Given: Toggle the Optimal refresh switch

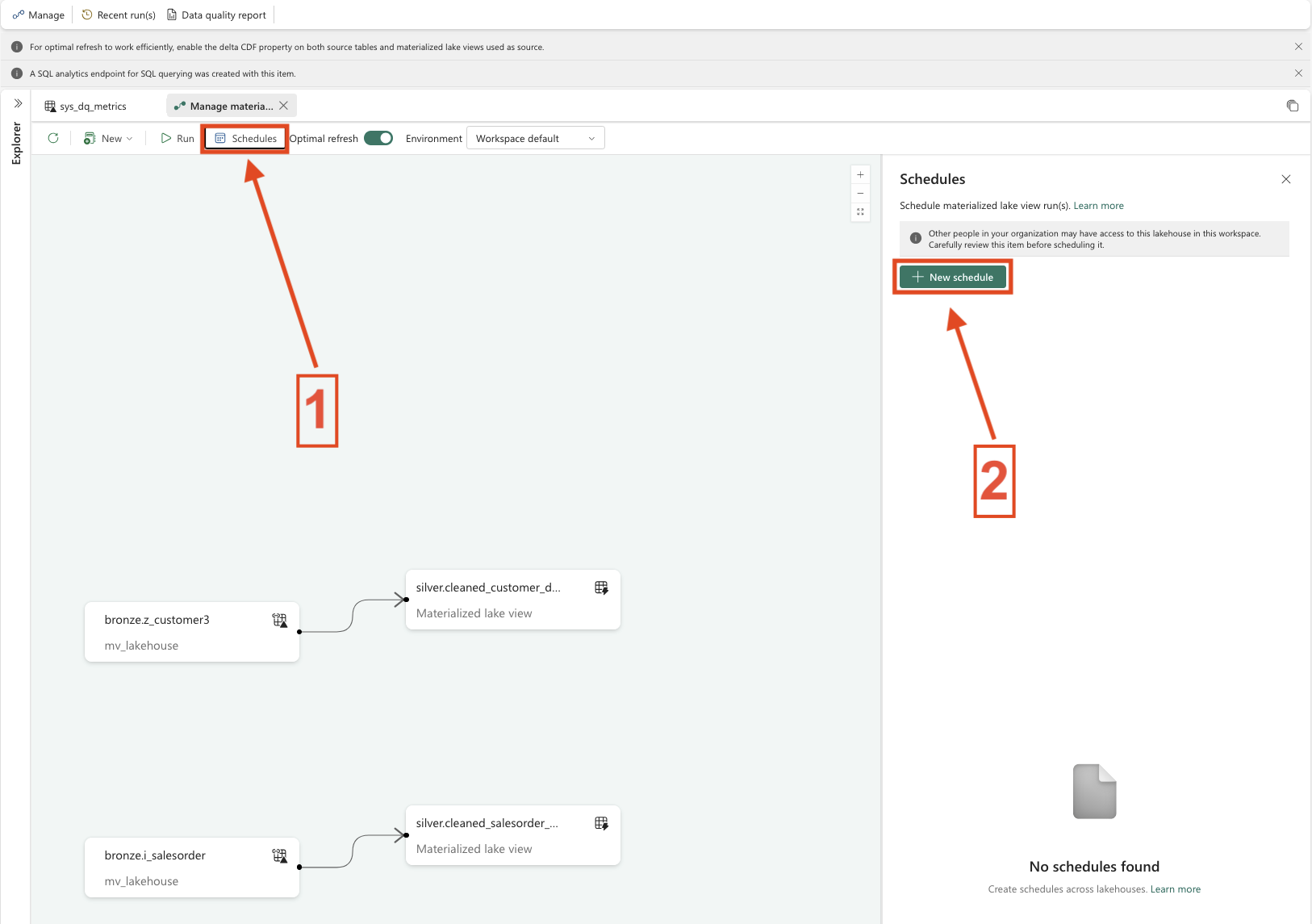Looking at the screenshot, I should tap(378, 138).
